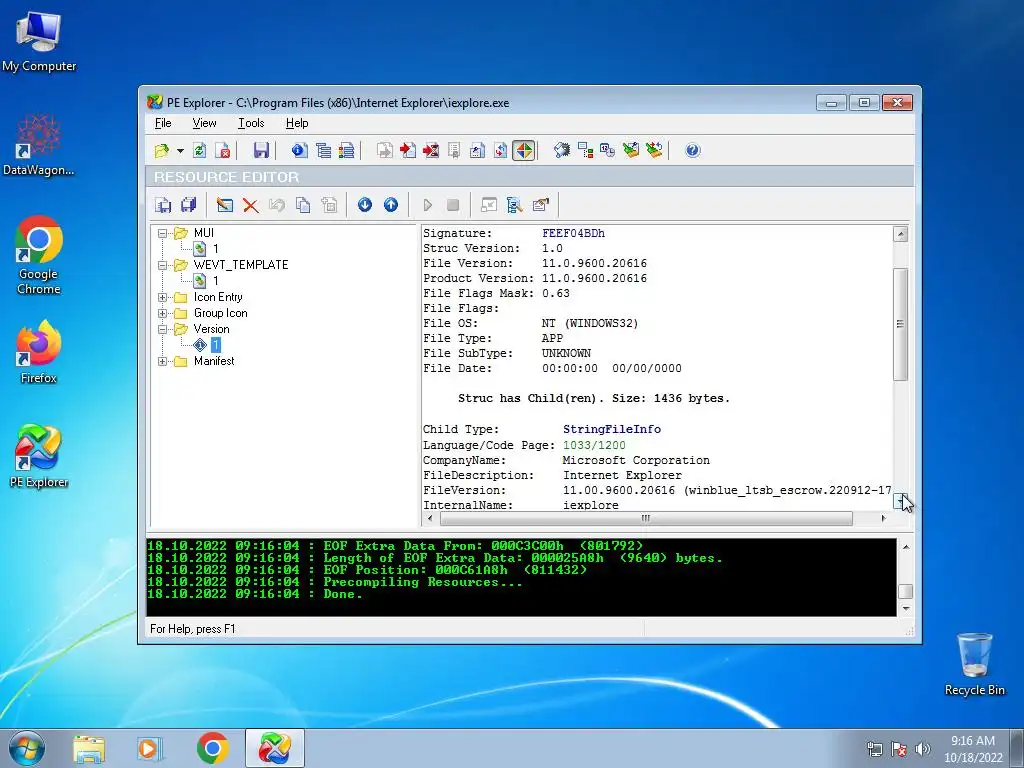Open the Firefox desktop shortcut
This screenshot has height=768, width=1024.
point(39,351)
